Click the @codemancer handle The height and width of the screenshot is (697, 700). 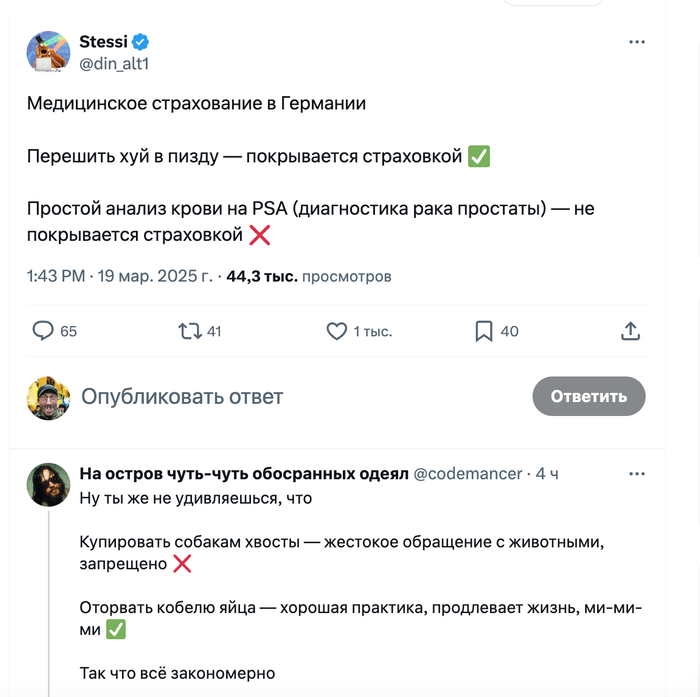click(467, 473)
